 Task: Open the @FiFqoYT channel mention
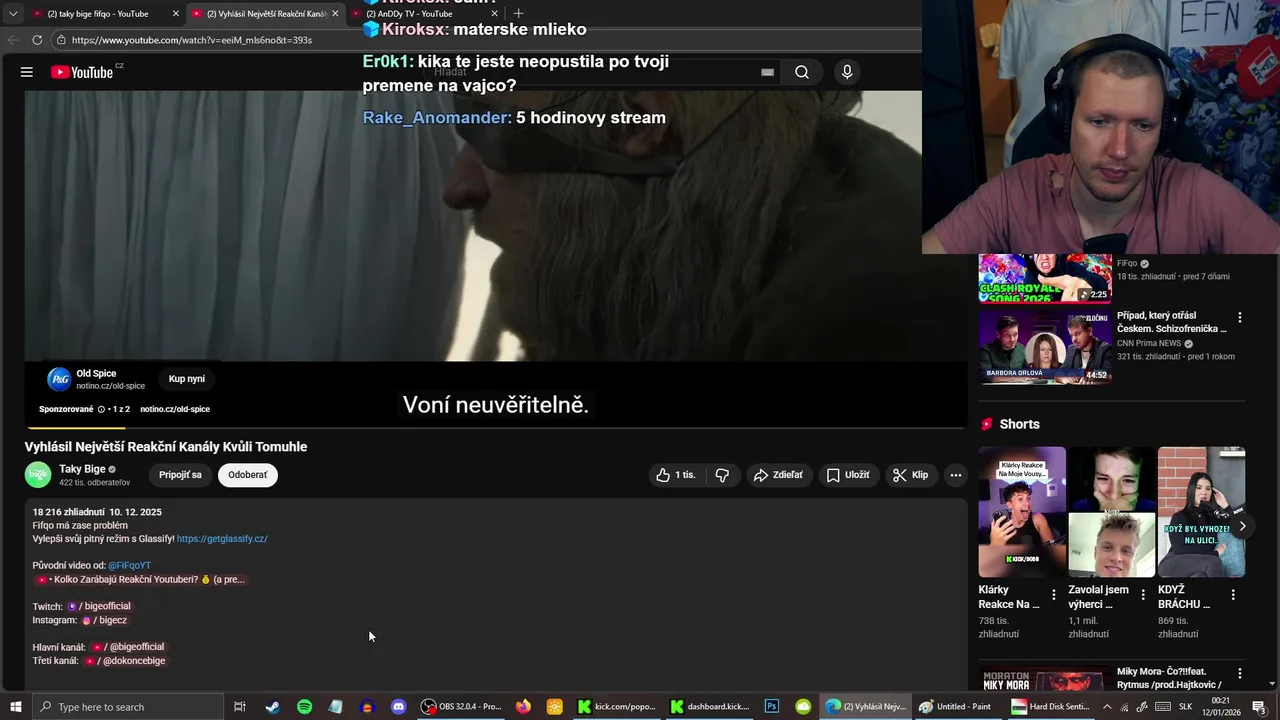(129, 566)
